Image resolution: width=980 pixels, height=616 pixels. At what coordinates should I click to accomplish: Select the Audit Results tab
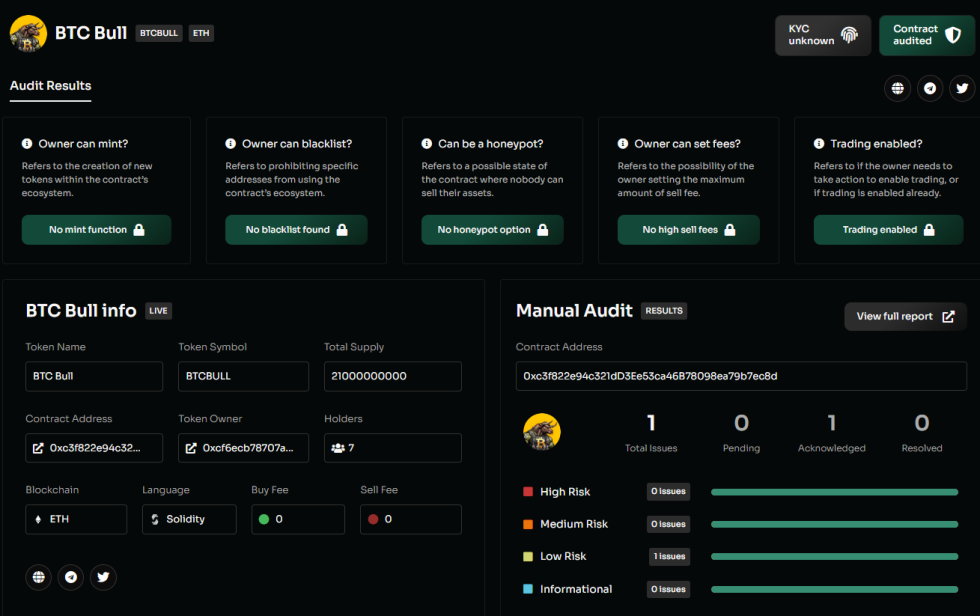tap(50, 86)
